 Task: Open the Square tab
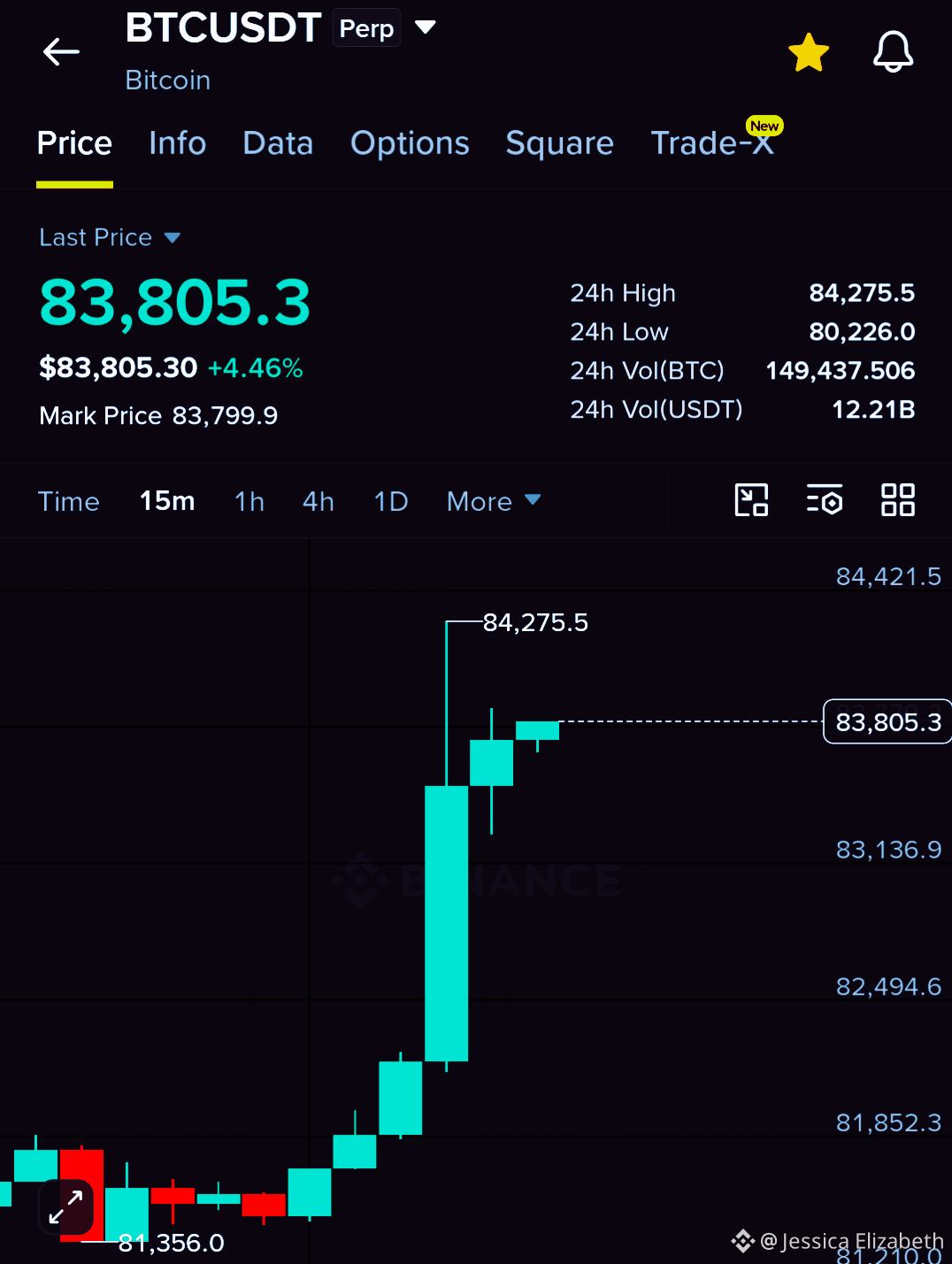(559, 143)
